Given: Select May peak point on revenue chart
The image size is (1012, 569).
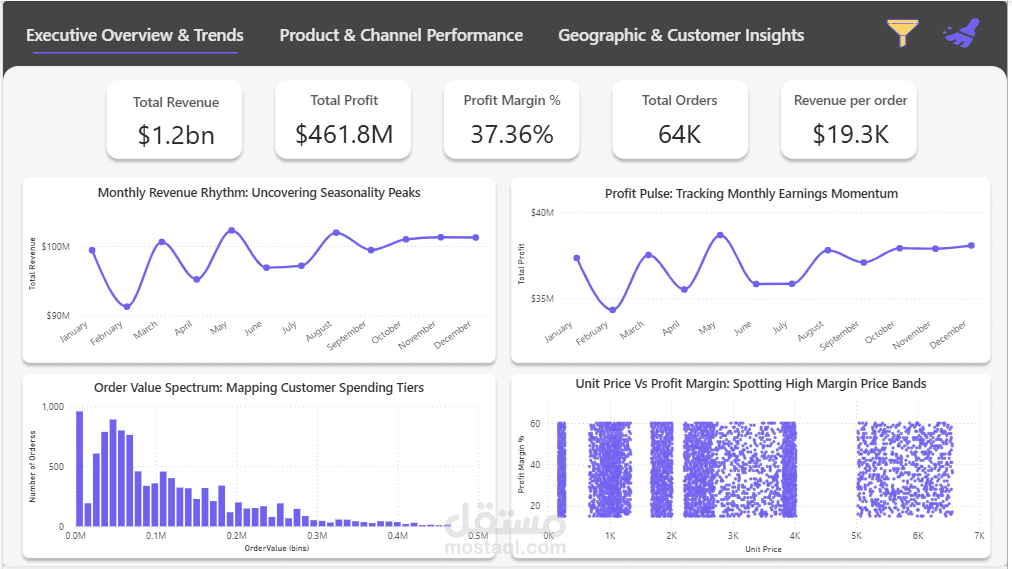Looking at the screenshot, I should pos(232,230).
